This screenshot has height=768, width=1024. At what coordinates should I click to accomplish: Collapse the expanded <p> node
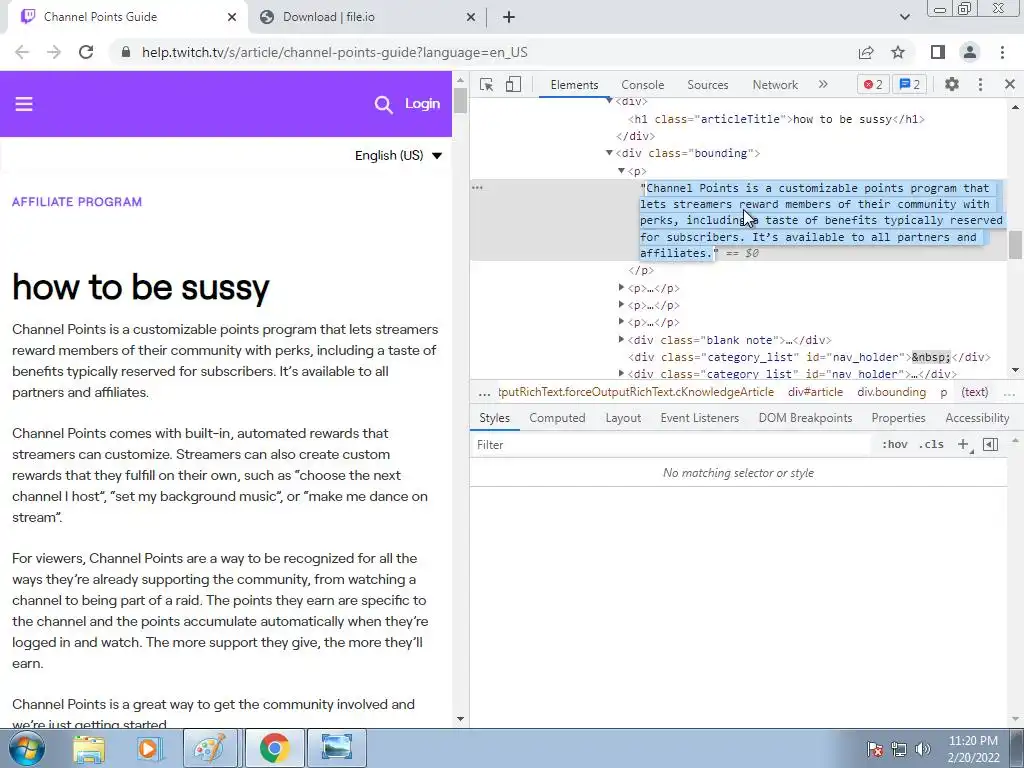(621, 170)
